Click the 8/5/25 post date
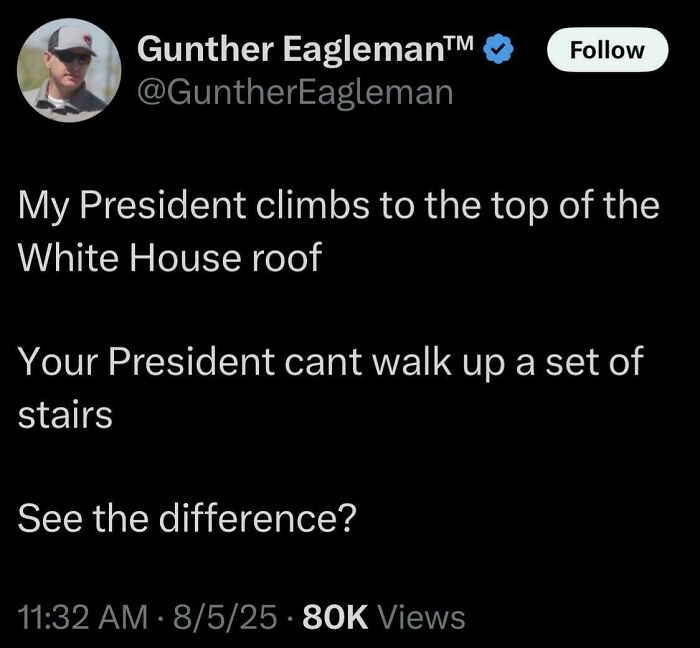The image size is (700, 648). [x=224, y=616]
